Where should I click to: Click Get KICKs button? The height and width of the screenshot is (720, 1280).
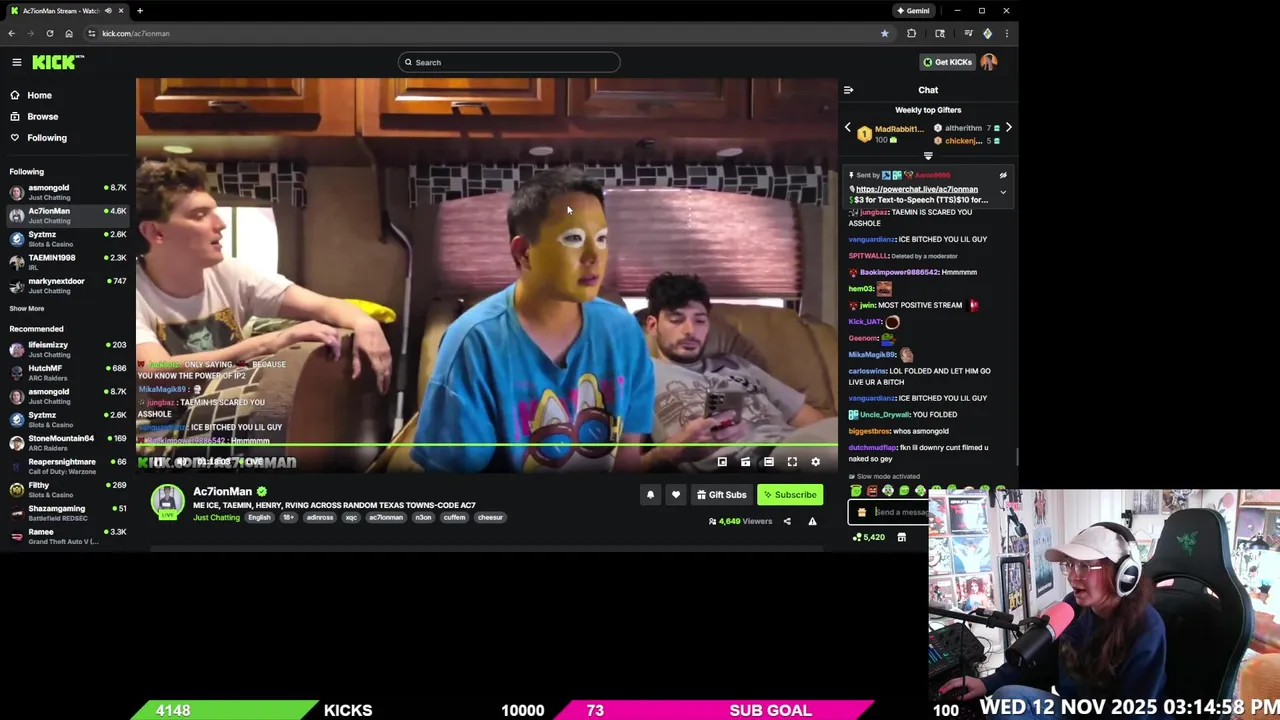click(x=947, y=62)
